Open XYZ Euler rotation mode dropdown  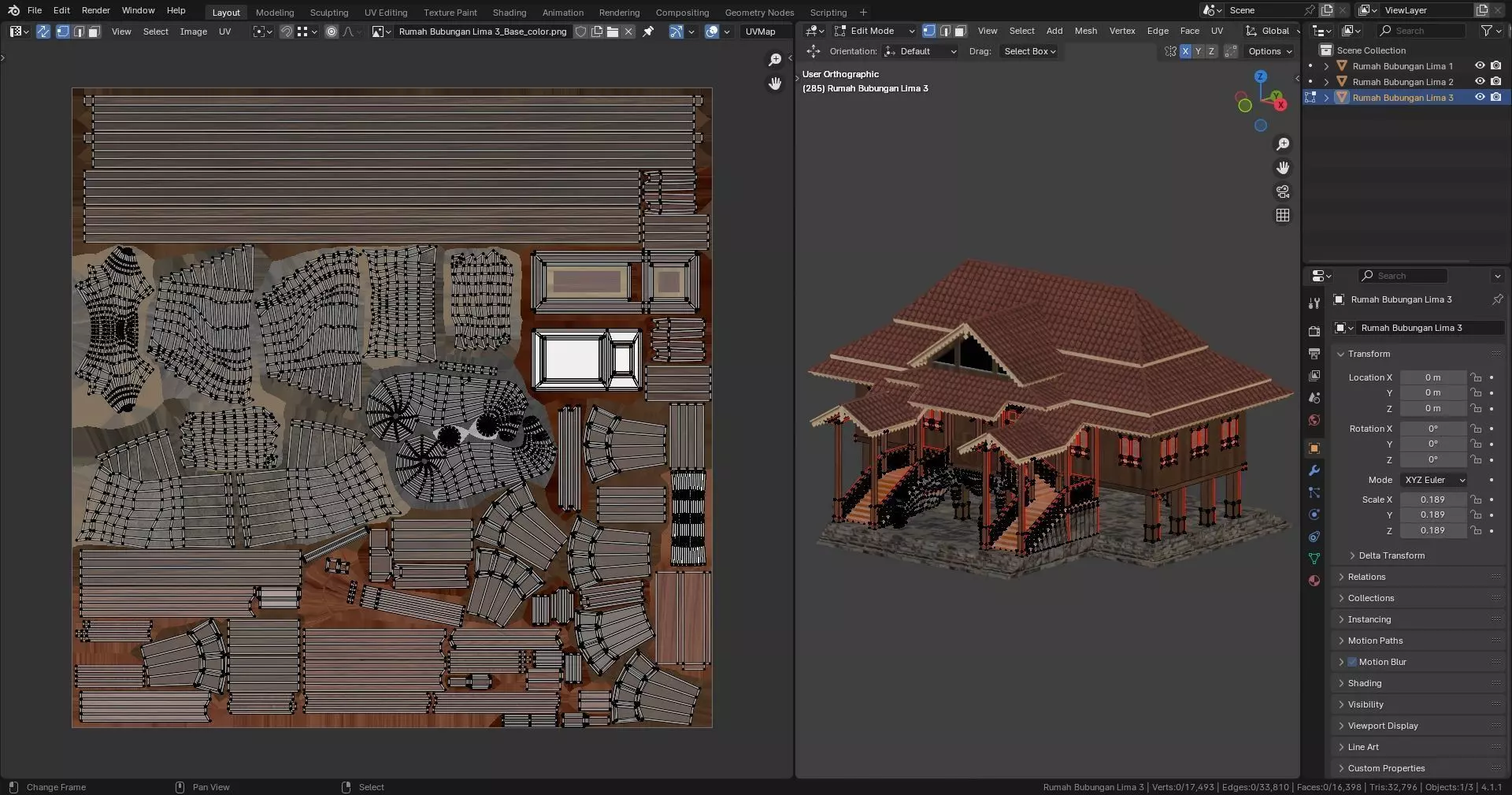1434,480
